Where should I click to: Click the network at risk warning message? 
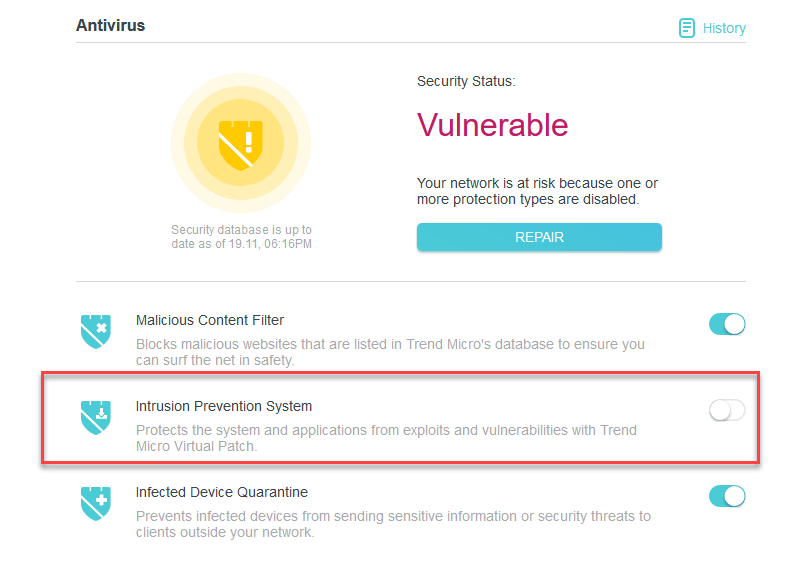pos(537,191)
